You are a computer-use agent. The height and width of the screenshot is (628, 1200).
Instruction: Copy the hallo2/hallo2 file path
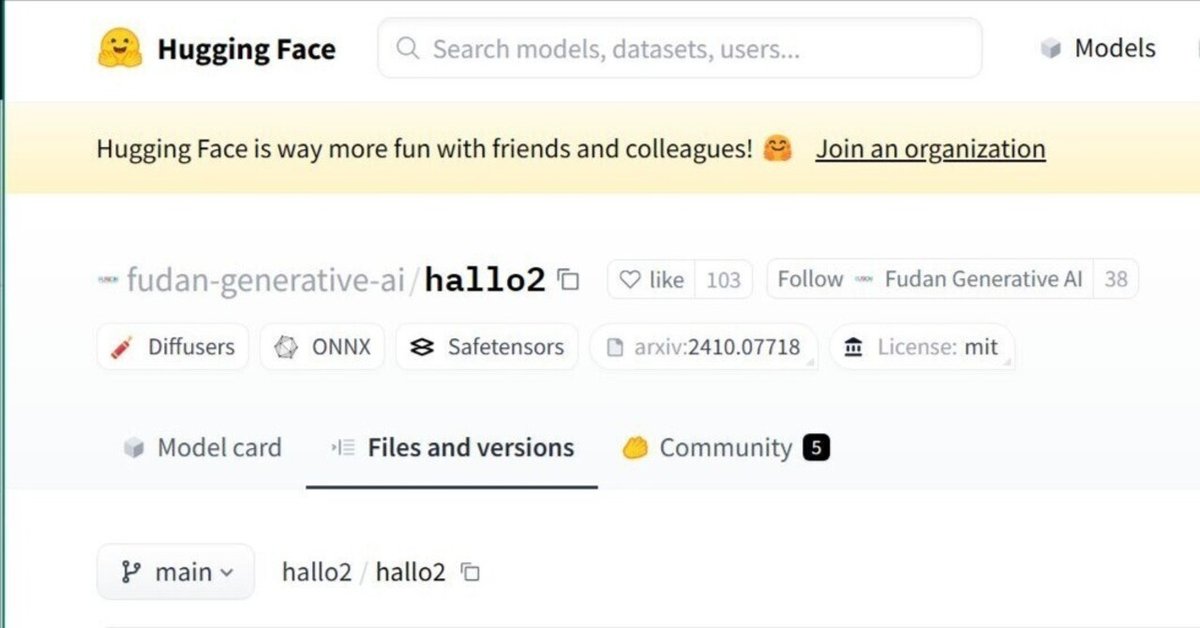pyautogui.click(x=470, y=572)
